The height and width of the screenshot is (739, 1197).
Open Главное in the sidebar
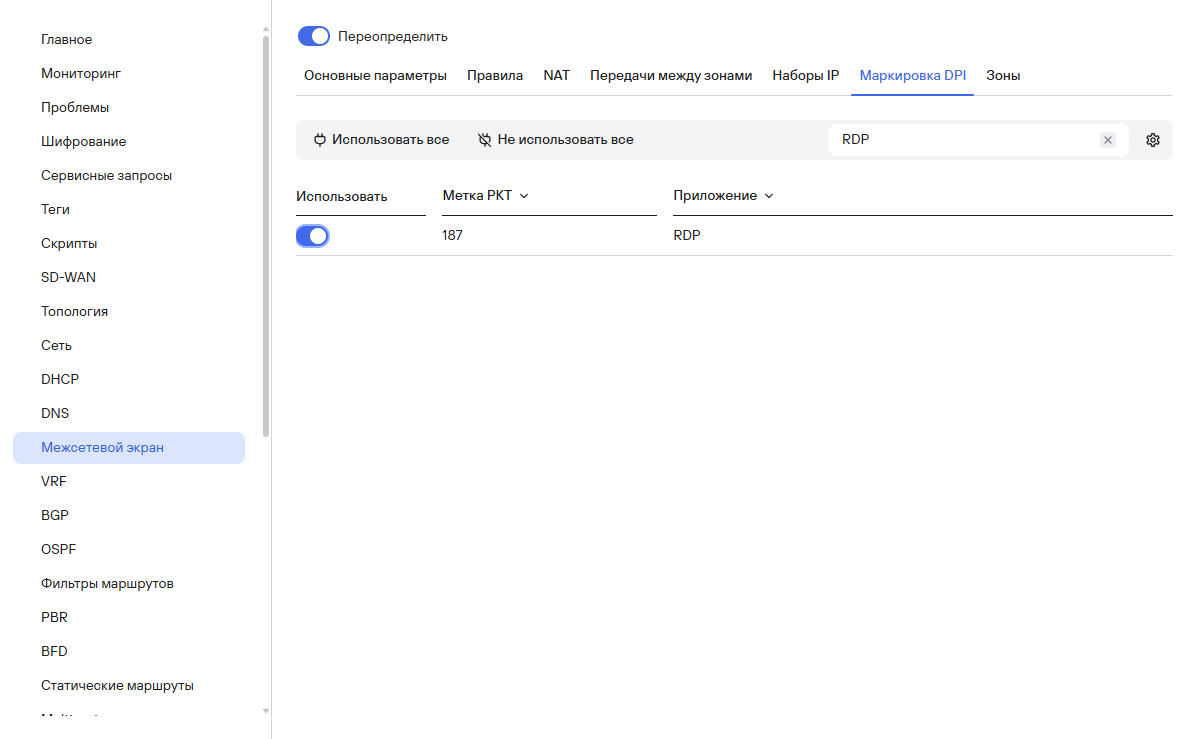click(x=66, y=40)
